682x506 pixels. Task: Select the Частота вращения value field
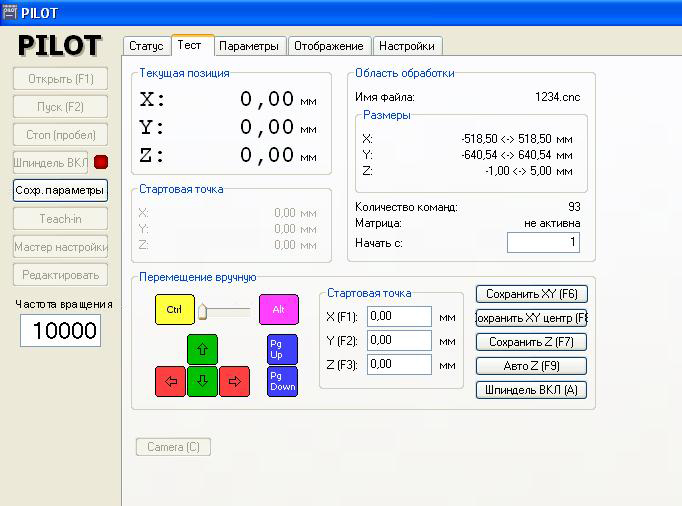(61, 331)
